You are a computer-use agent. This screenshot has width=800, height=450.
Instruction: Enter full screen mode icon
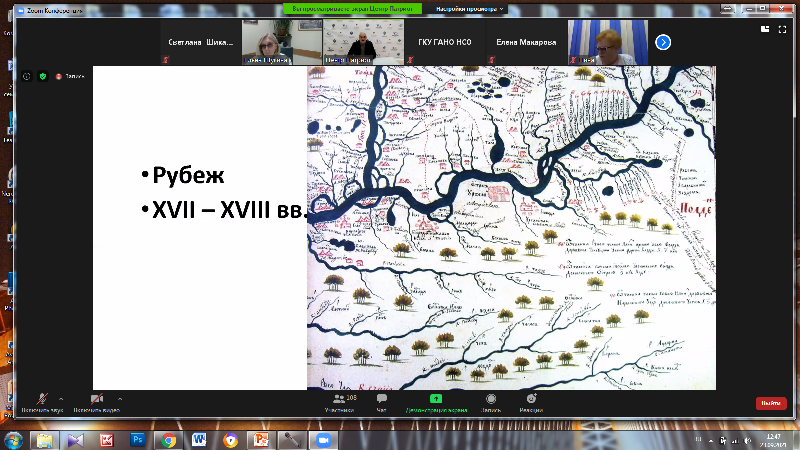point(782,30)
